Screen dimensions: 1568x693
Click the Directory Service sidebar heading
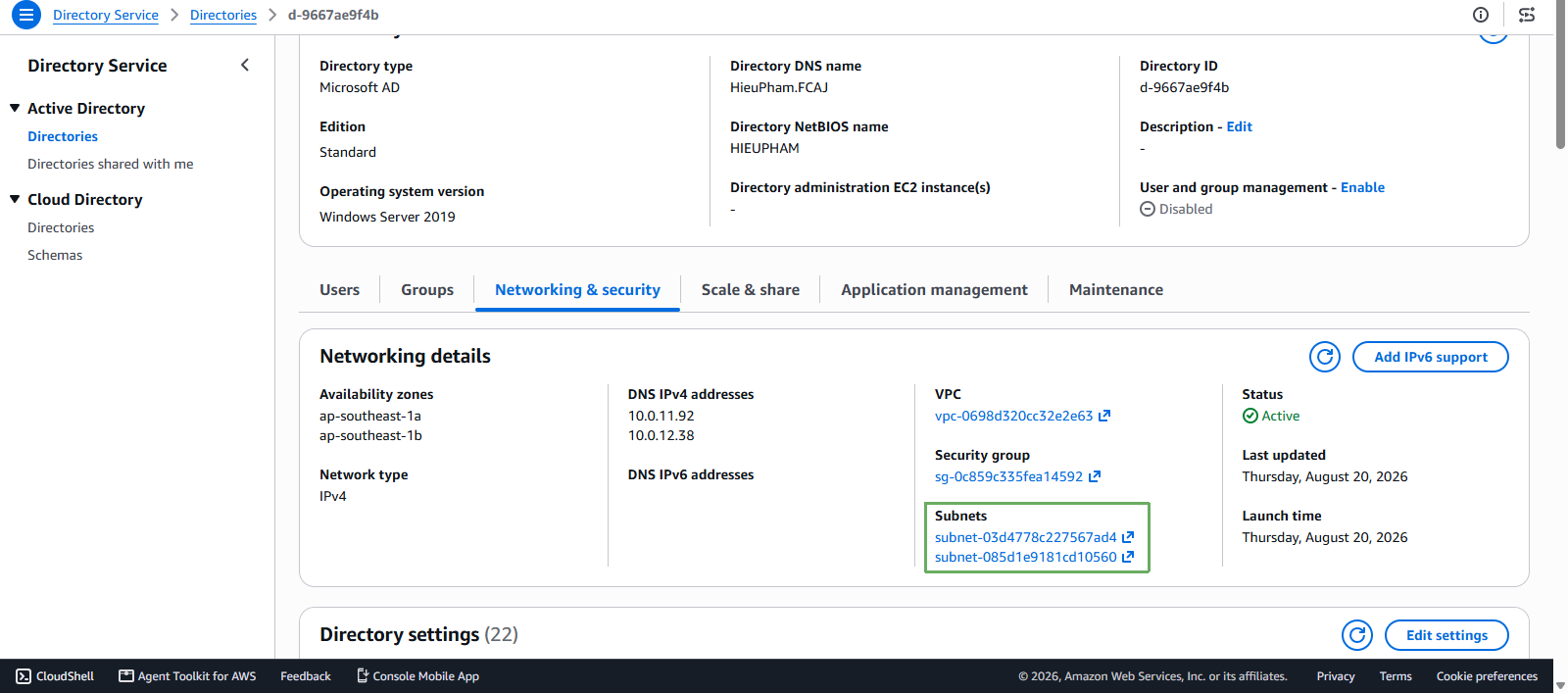97,66
